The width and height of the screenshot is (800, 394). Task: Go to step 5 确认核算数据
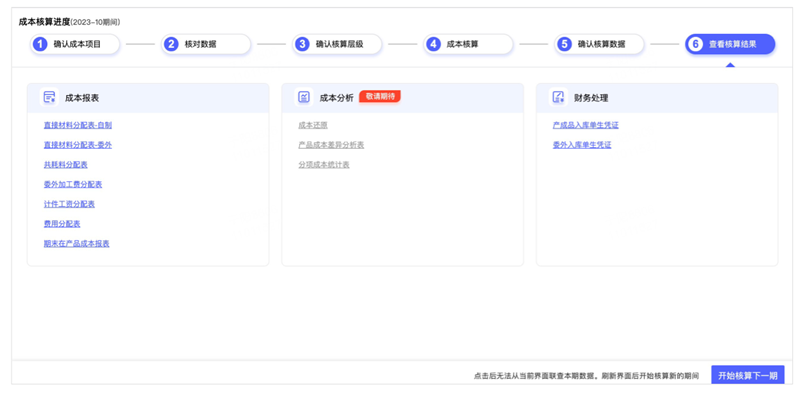click(x=599, y=44)
